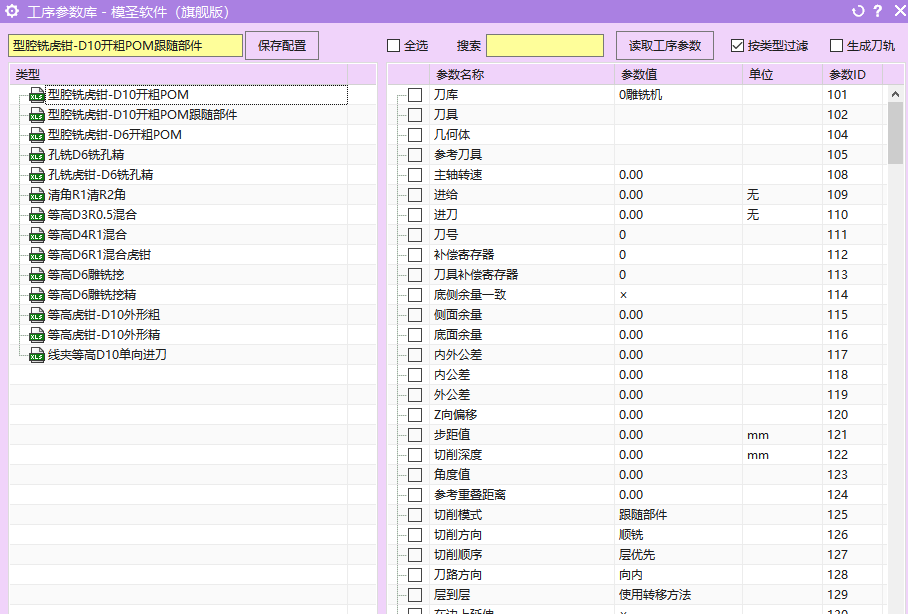Click XLS icon beside 型腔铣虎钳-D10开粗POM

pyautogui.click(x=36, y=95)
